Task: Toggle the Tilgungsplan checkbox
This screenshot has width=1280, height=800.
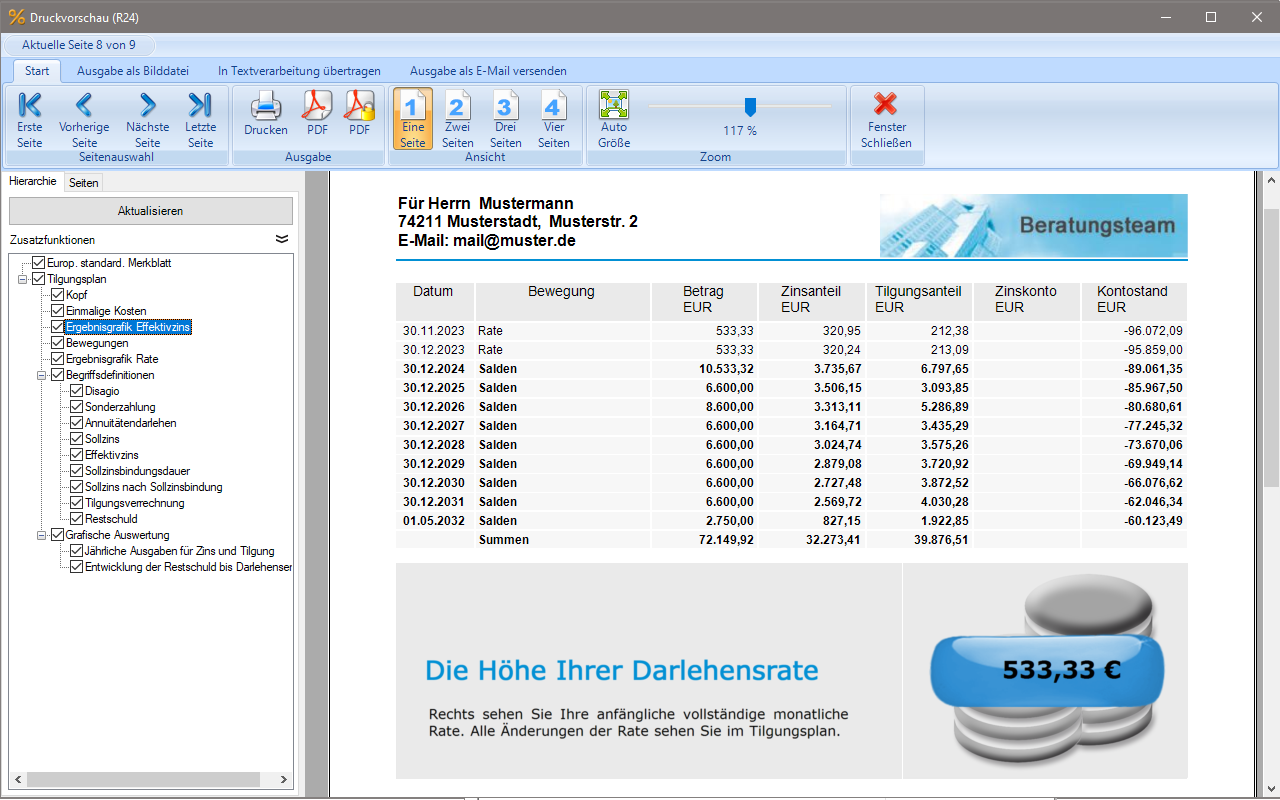Action: click(39, 279)
